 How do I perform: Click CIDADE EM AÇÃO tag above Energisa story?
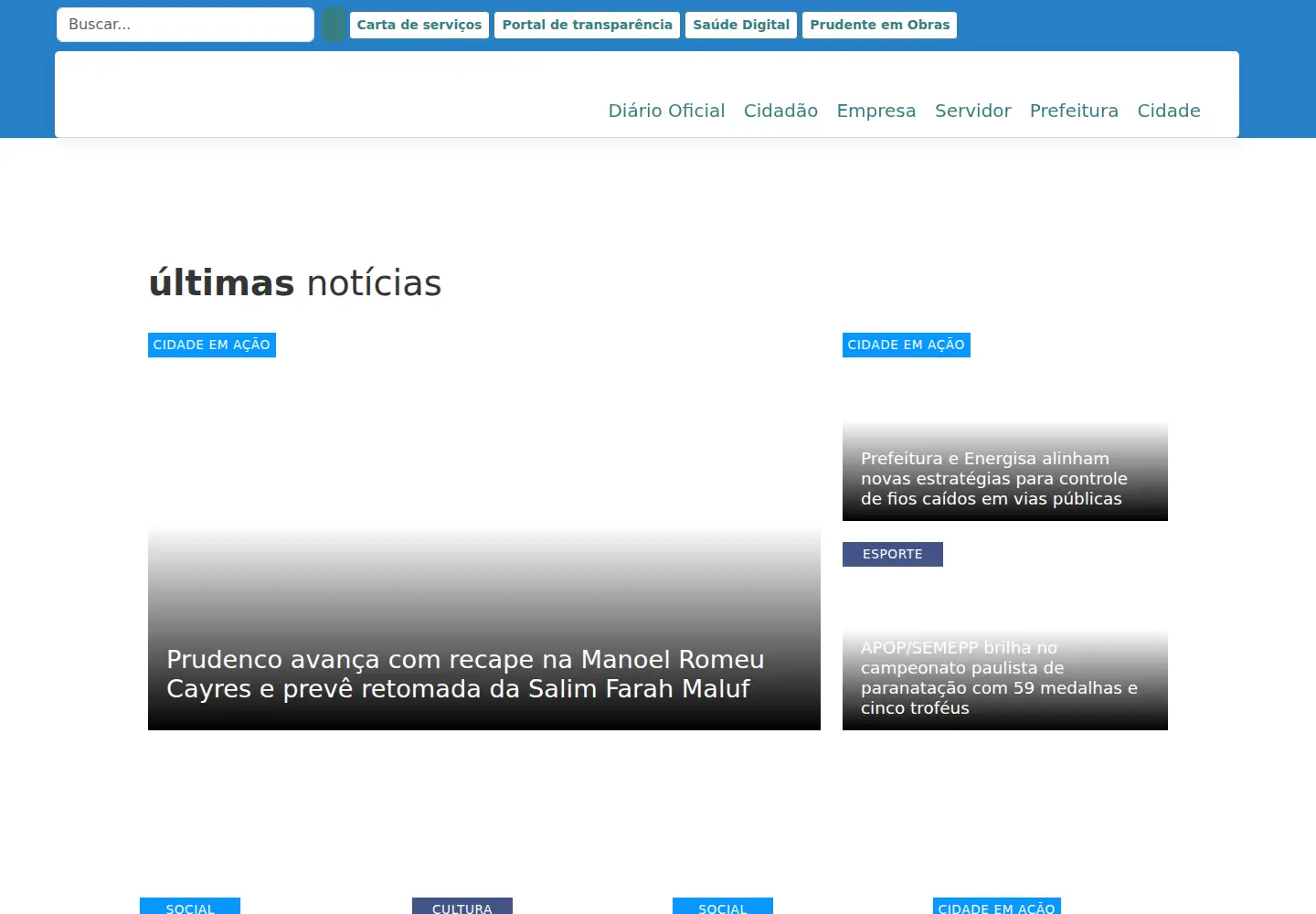point(907,345)
